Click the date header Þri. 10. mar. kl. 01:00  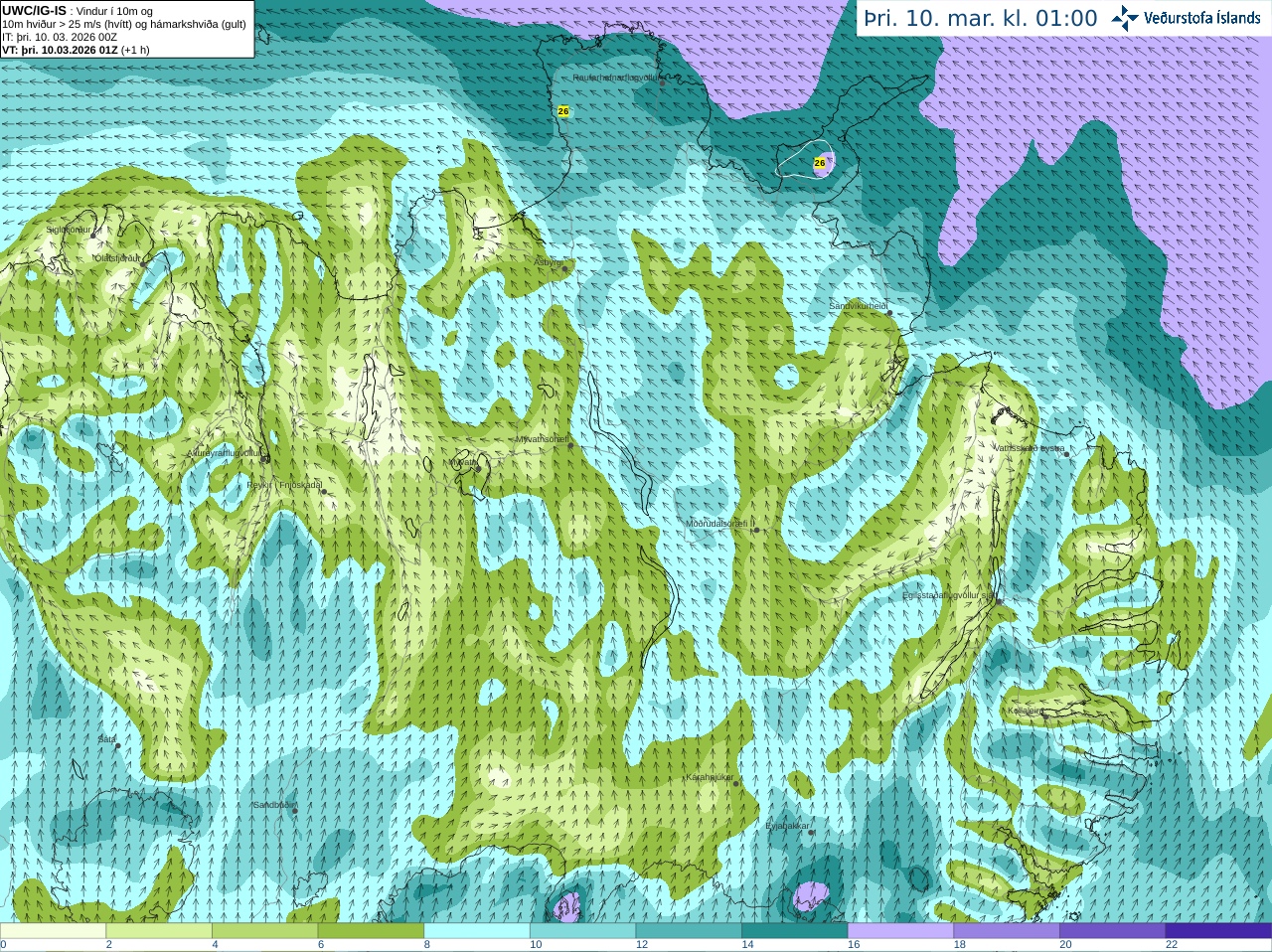(x=981, y=18)
